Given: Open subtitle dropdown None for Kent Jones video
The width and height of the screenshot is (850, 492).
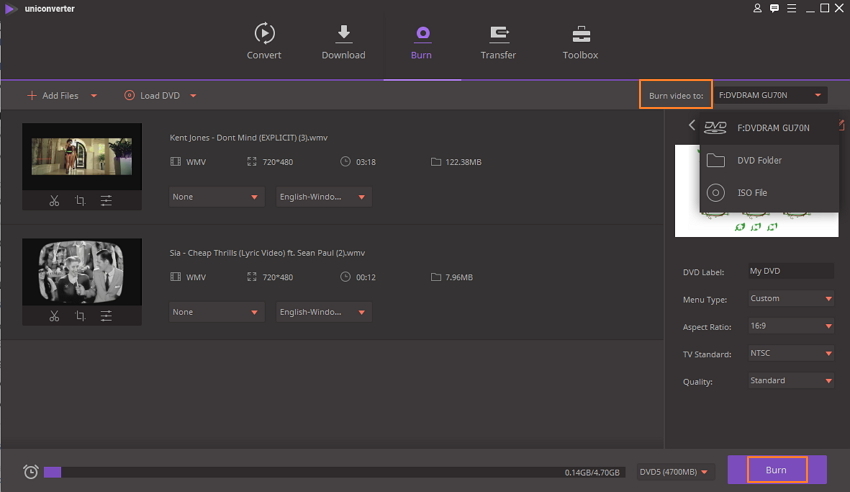Looking at the screenshot, I should pyautogui.click(x=216, y=197).
